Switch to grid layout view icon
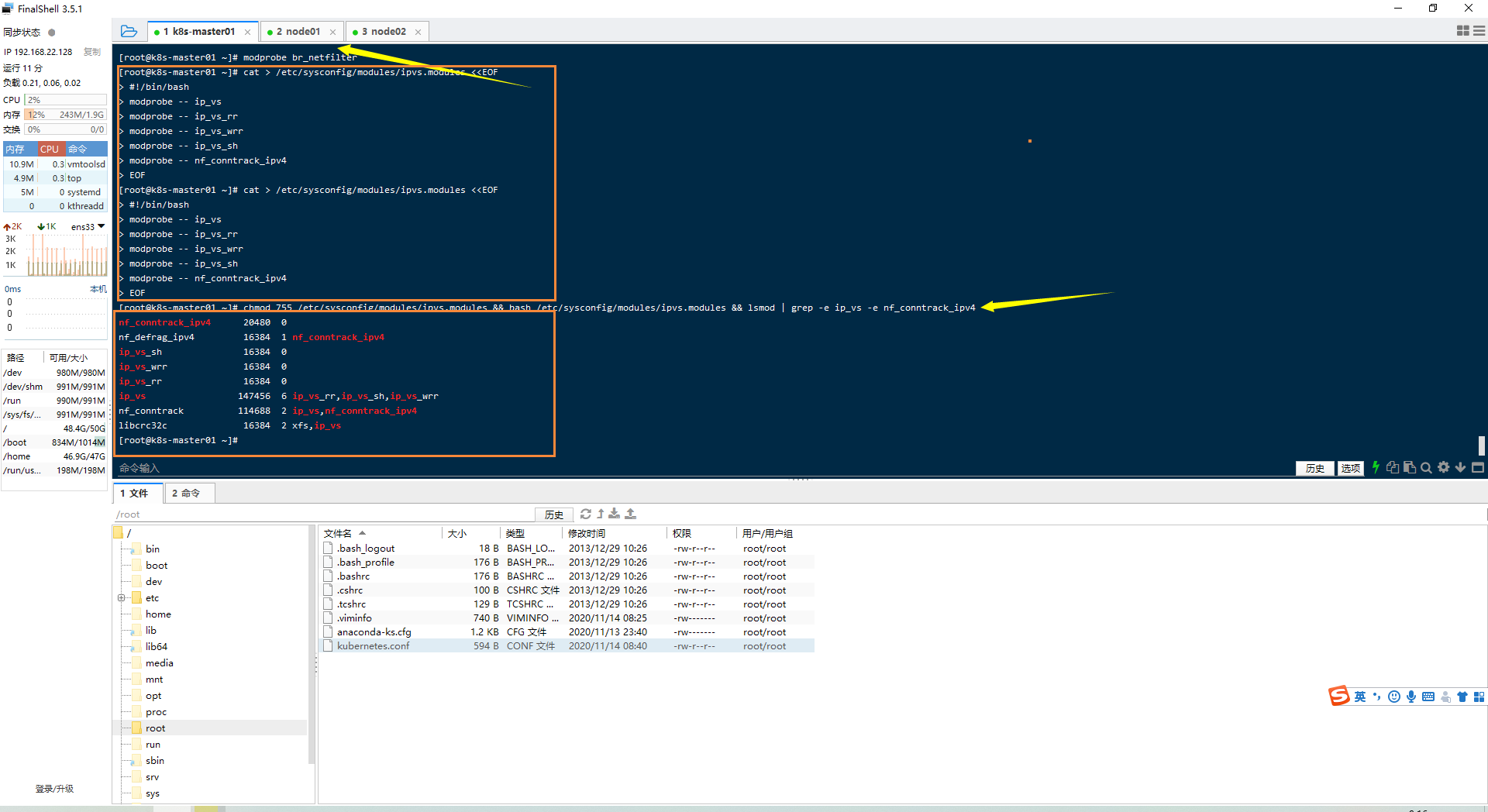 (x=1463, y=31)
